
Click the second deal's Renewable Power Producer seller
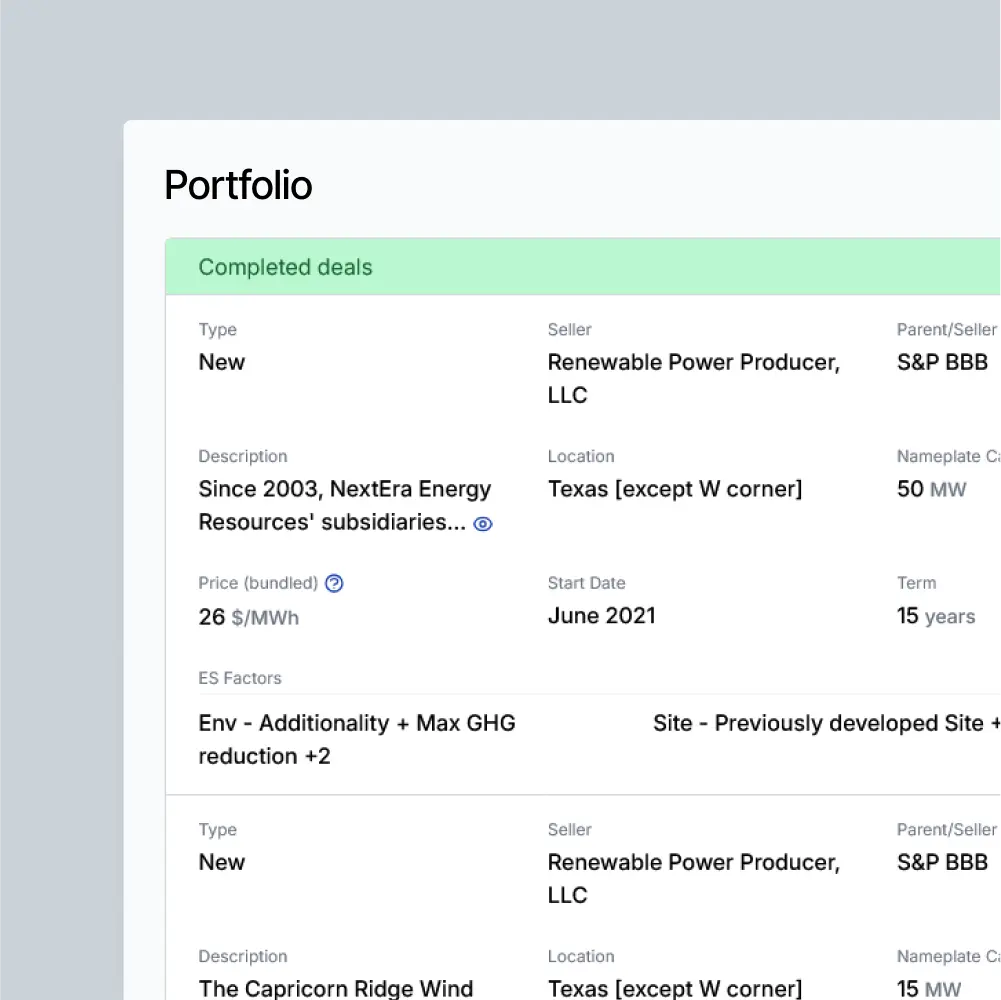pos(693,878)
